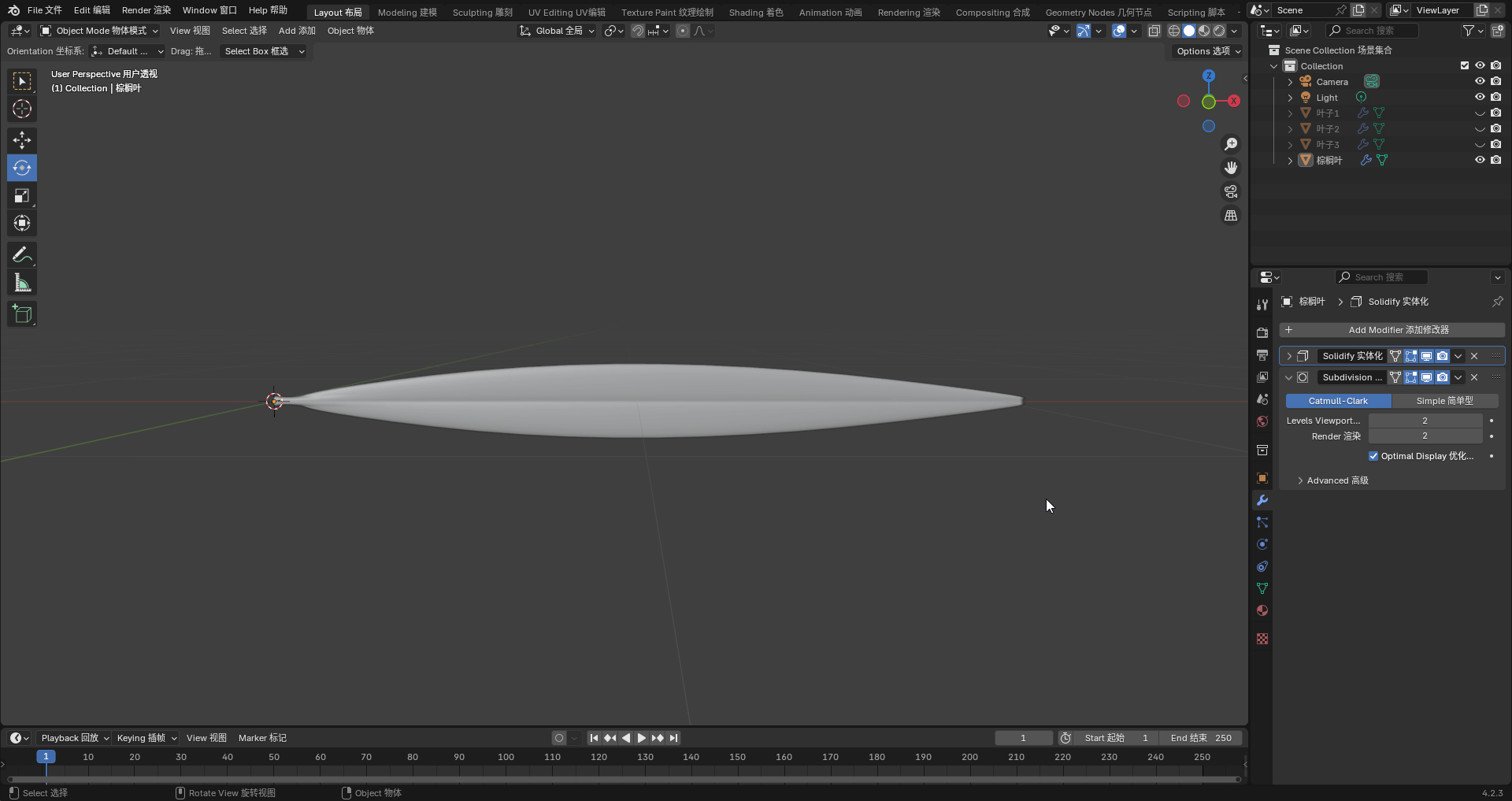
Task: Open the Playback dropdown in timeline
Action: click(74, 738)
